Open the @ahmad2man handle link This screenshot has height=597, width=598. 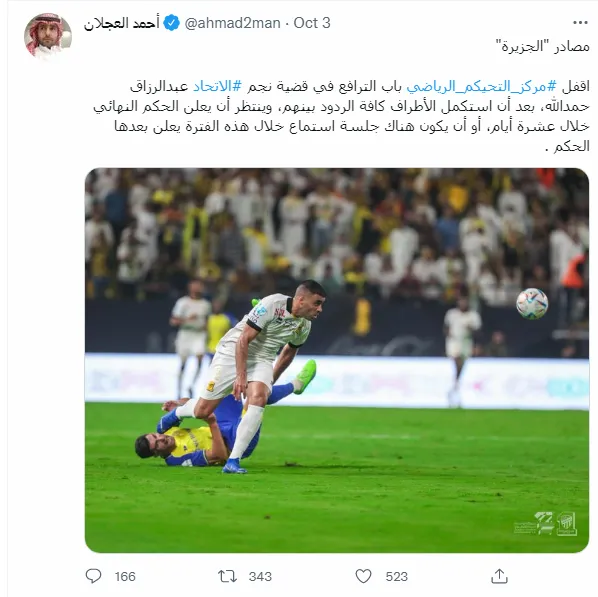click(x=233, y=23)
